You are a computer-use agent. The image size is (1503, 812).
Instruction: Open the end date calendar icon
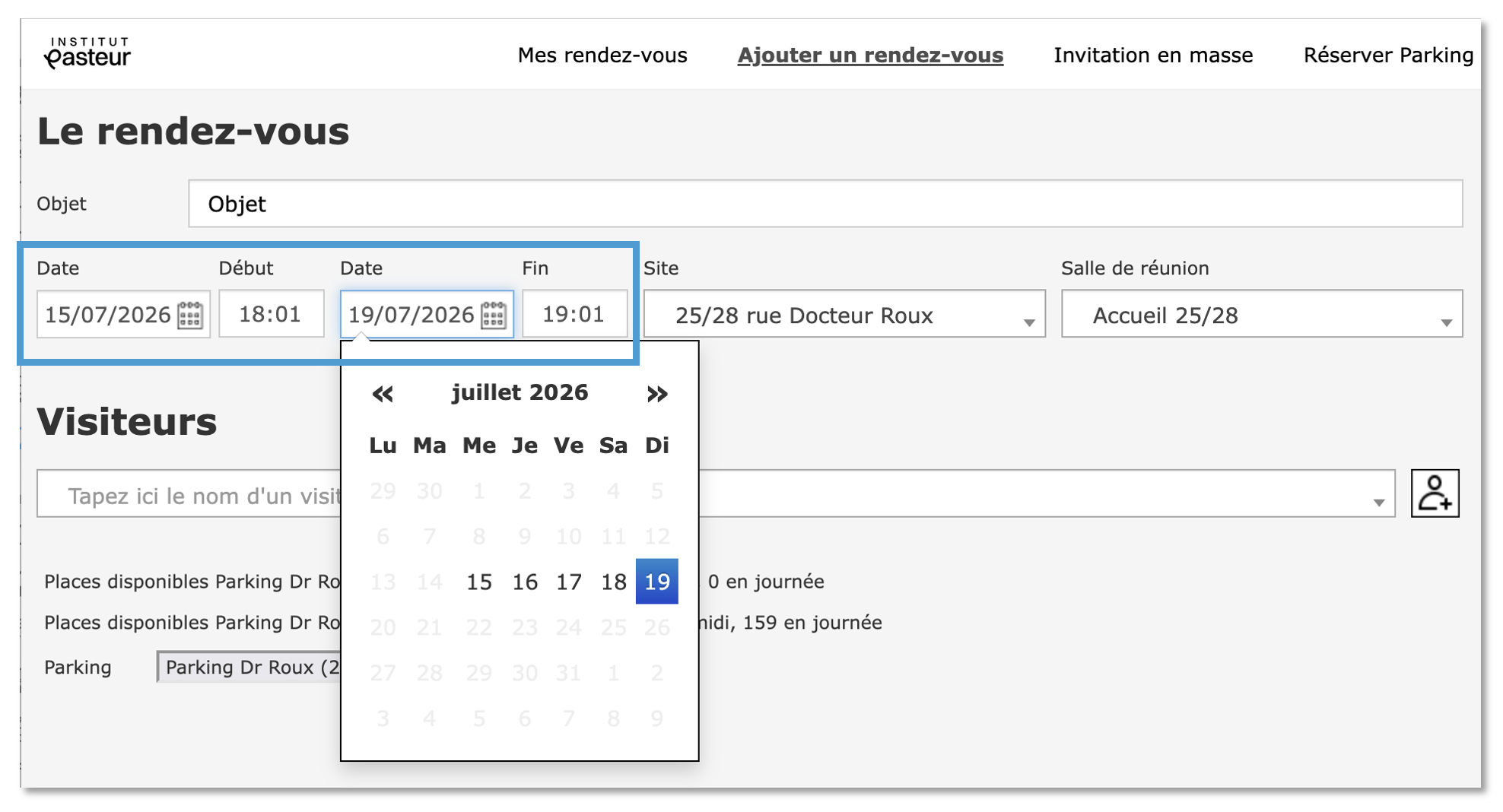pos(494,315)
